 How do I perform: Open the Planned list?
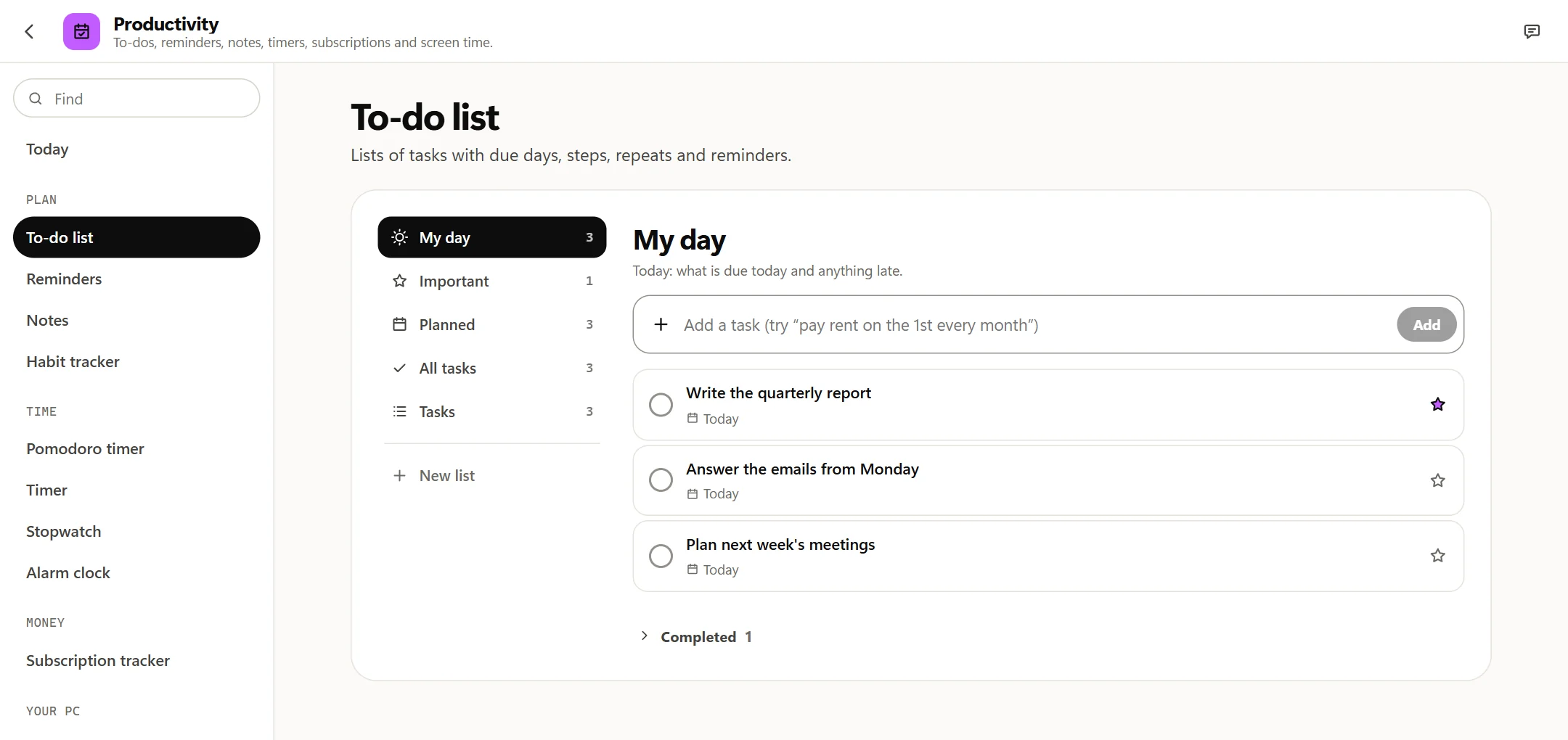coord(492,324)
